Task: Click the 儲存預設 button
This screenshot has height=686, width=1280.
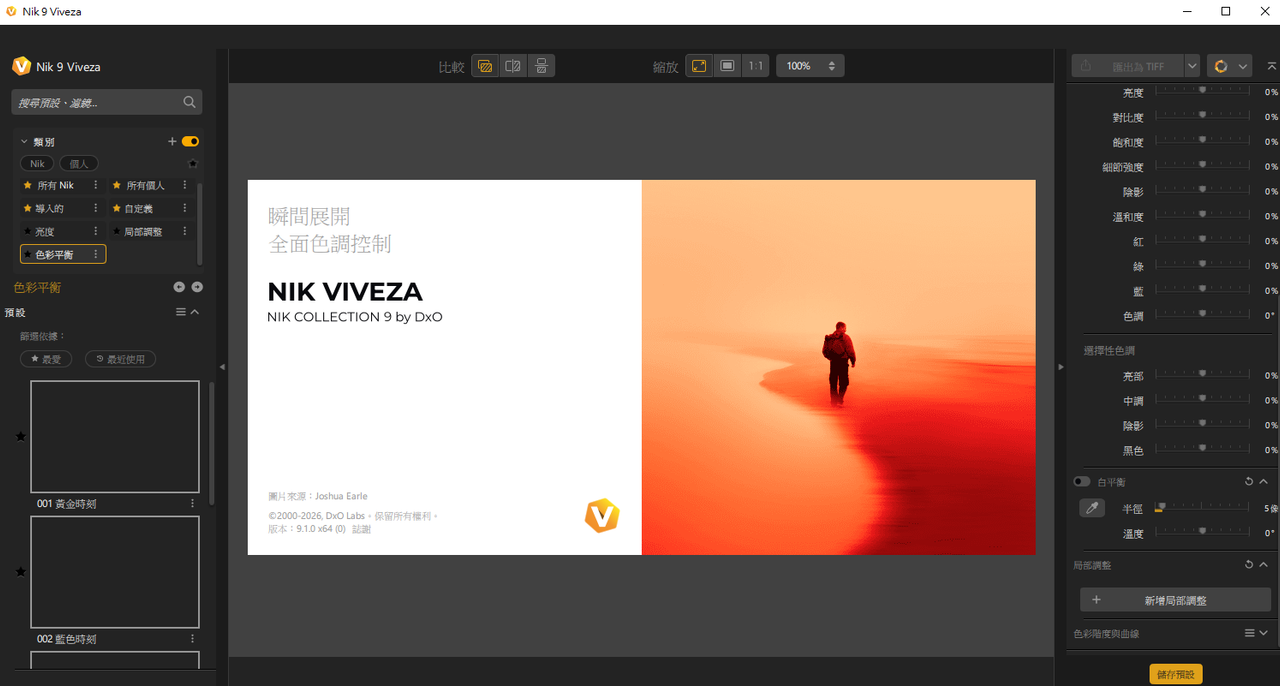Action: tap(1175, 674)
